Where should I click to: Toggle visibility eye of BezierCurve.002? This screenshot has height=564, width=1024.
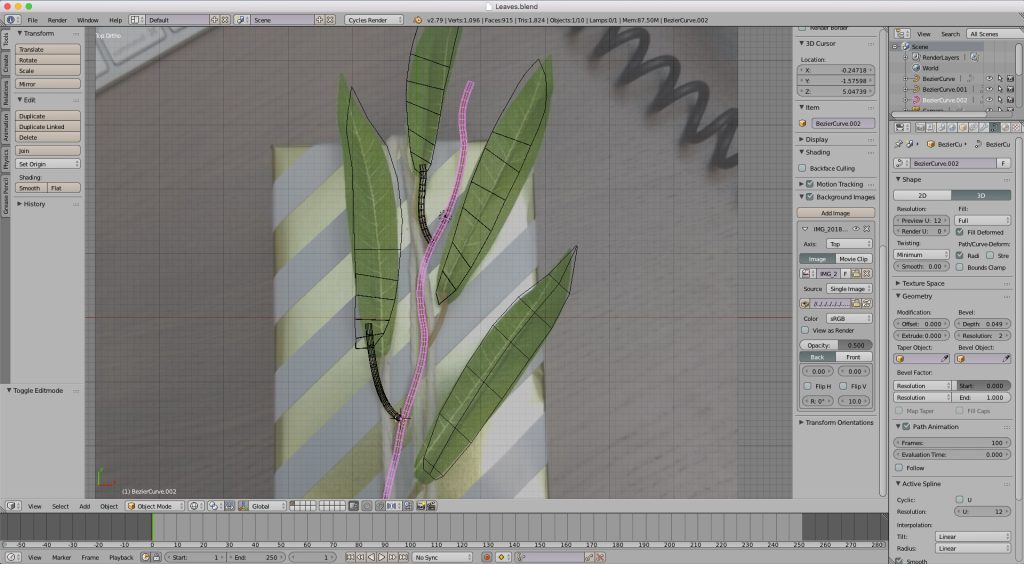point(989,100)
